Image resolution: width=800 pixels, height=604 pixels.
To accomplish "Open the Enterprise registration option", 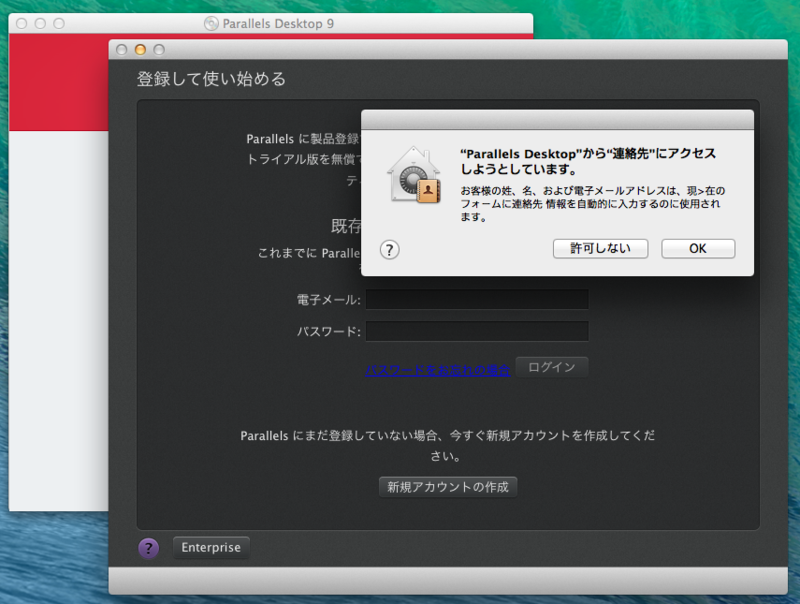I will tap(210, 547).
